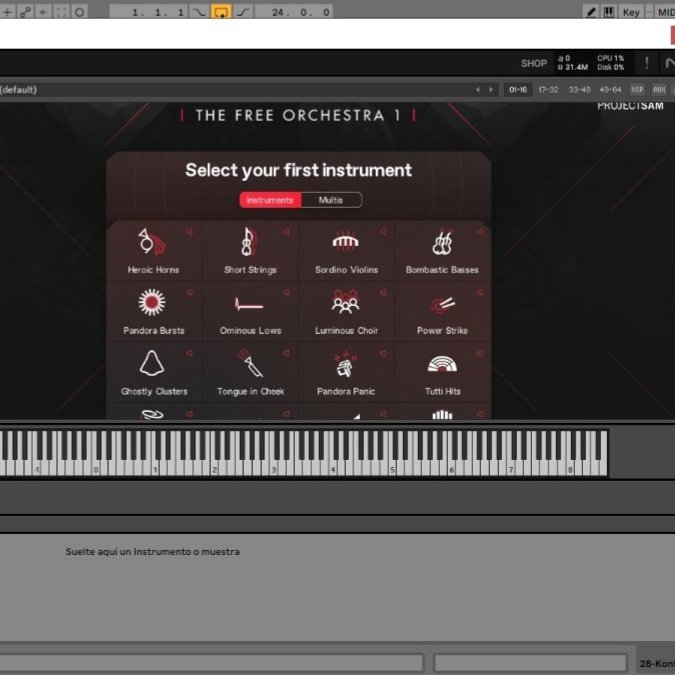
Task: Switch to the Multis tab
Action: click(x=331, y=200)
